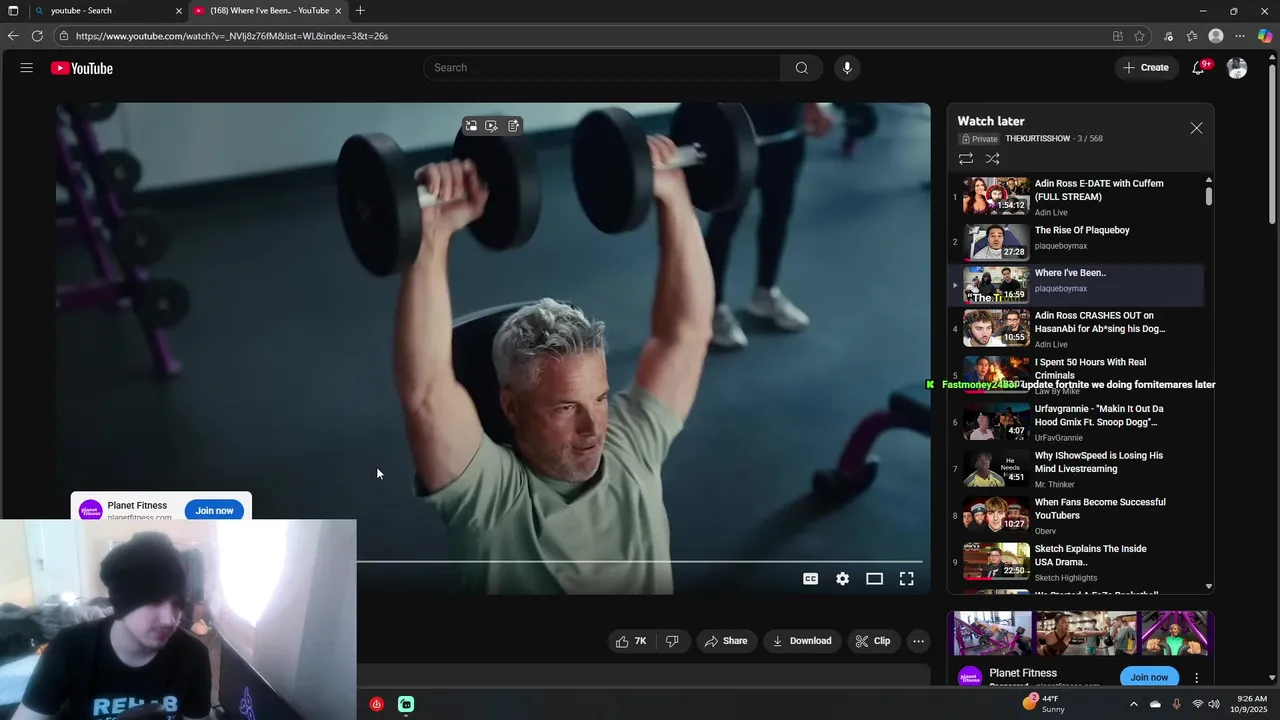Click playlist scrollbar down arrow
Viewport: 1280px width, 720px height.
point(1209,587)
